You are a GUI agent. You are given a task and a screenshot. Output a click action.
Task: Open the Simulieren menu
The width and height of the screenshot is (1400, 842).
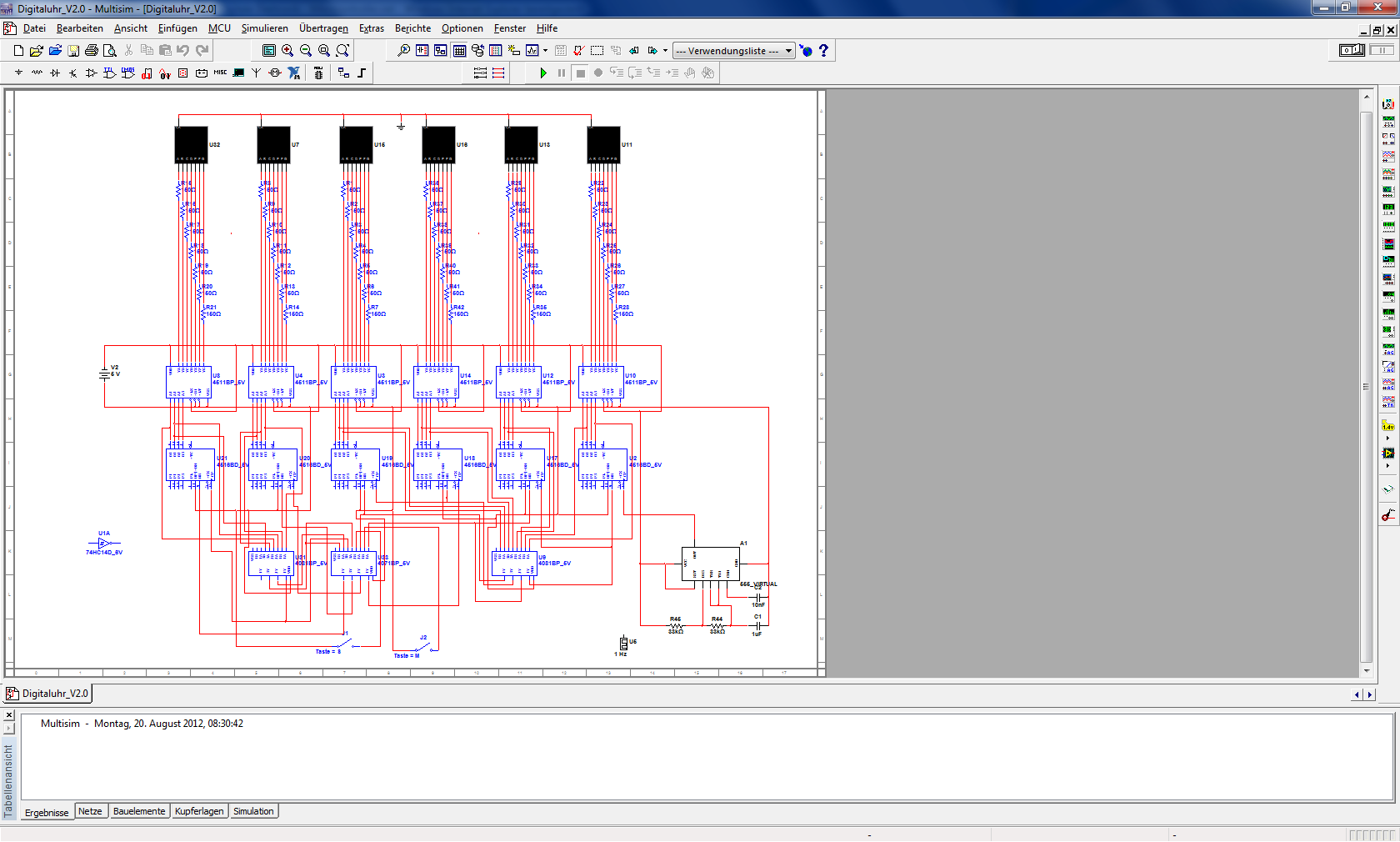click(x=265, y=28)
